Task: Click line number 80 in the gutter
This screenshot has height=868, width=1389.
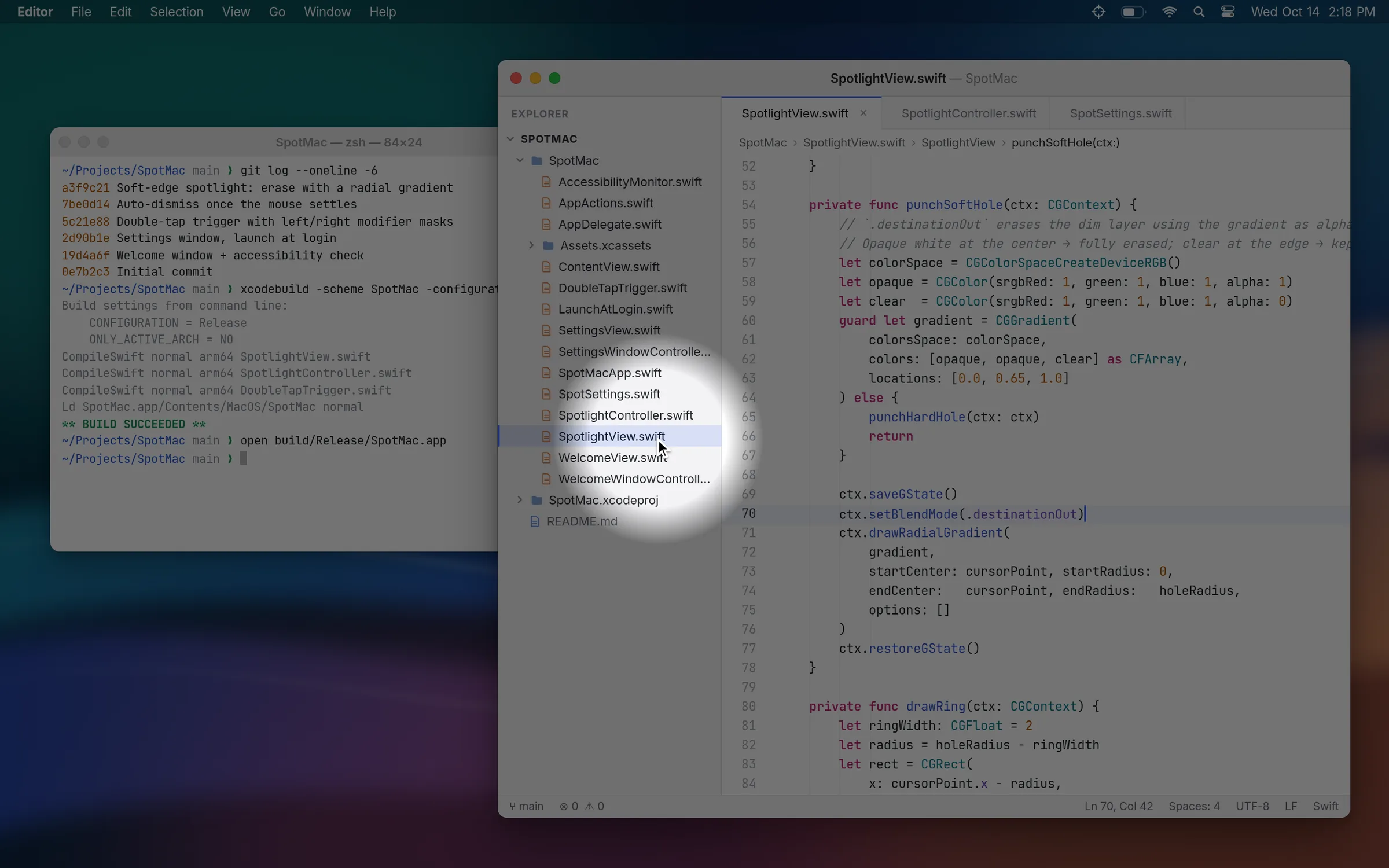Action: (x=748, y=706)
